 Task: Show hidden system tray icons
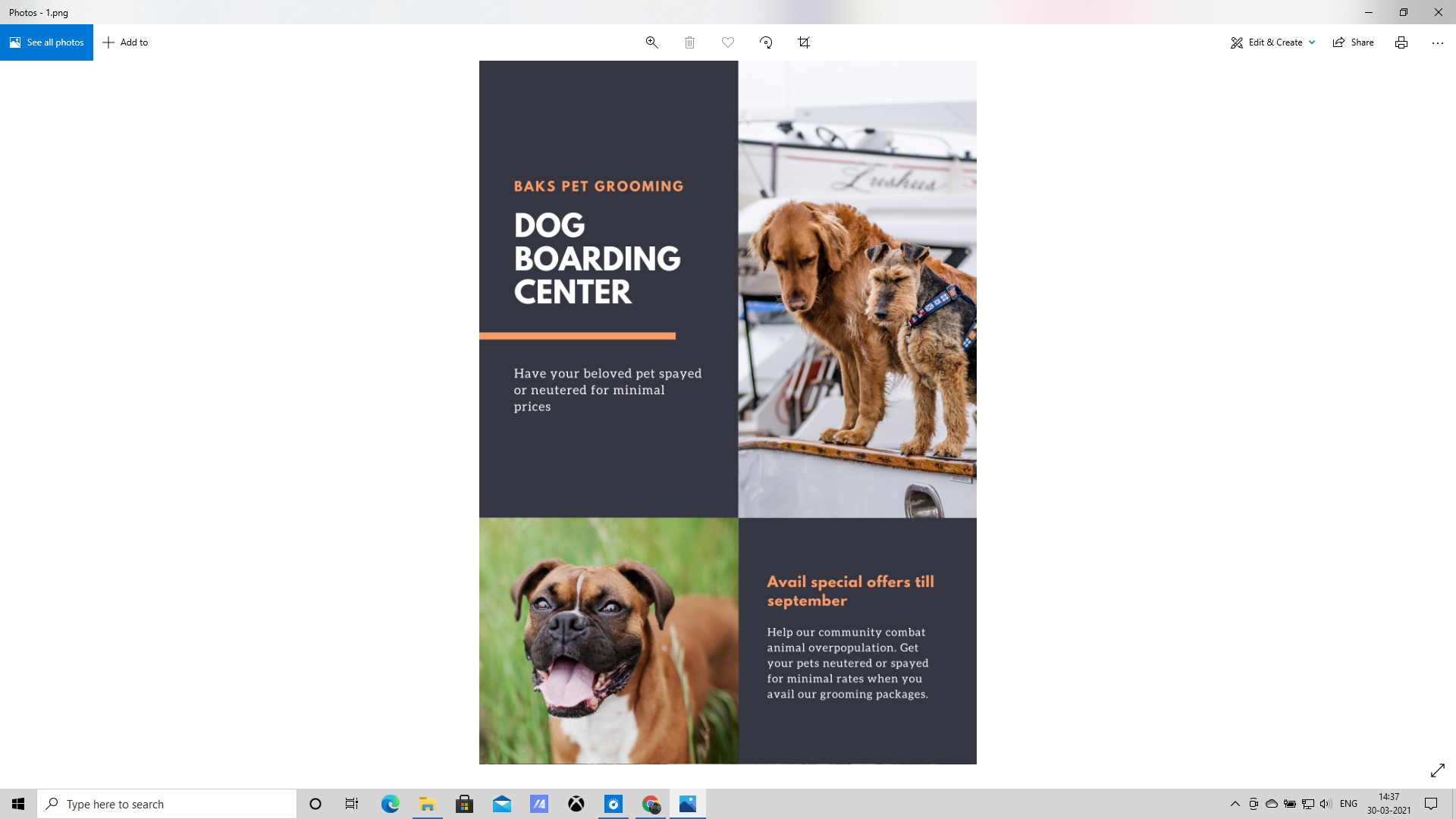1235,804
